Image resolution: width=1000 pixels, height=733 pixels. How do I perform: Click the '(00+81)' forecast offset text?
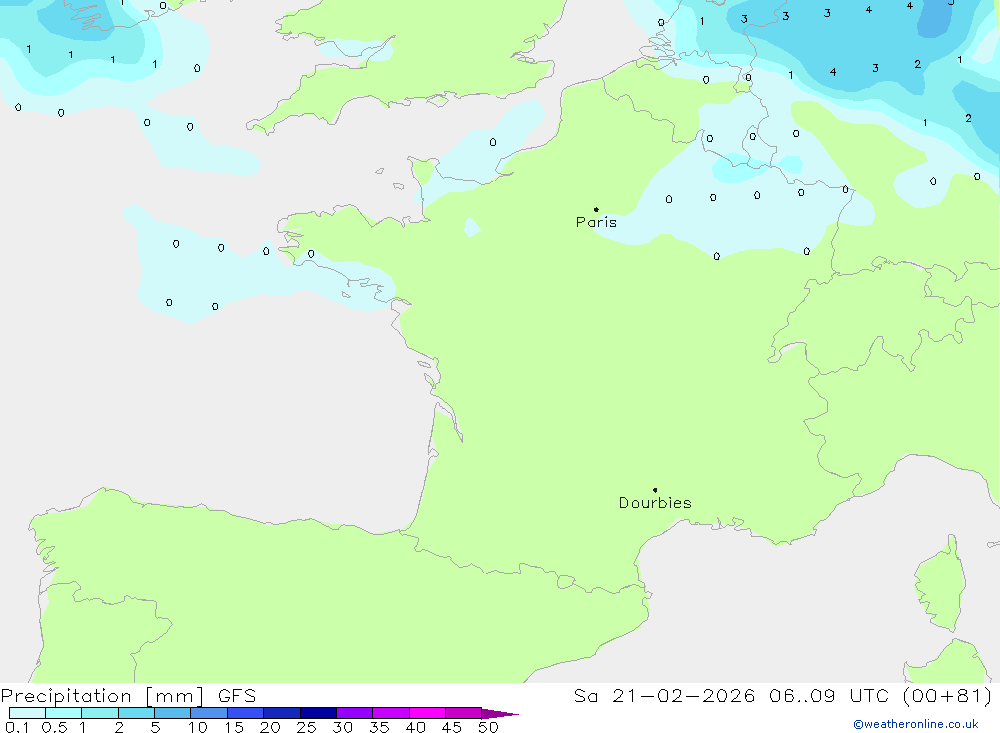point(948,695)
